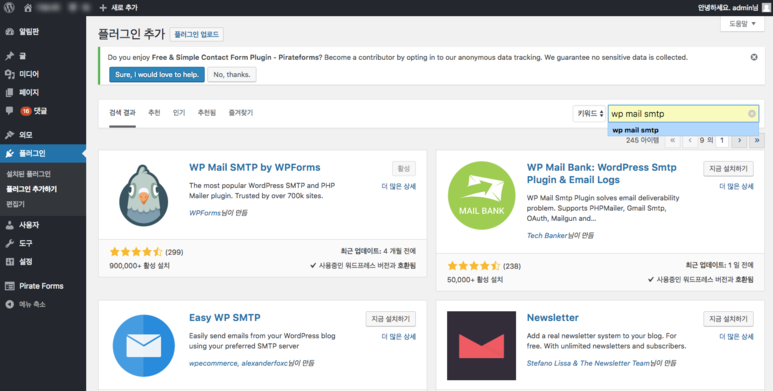The width and height of the screenshot is (773, 391).
Task: Click the 플러그인 업로드 upload button
Action: [197, 35]
